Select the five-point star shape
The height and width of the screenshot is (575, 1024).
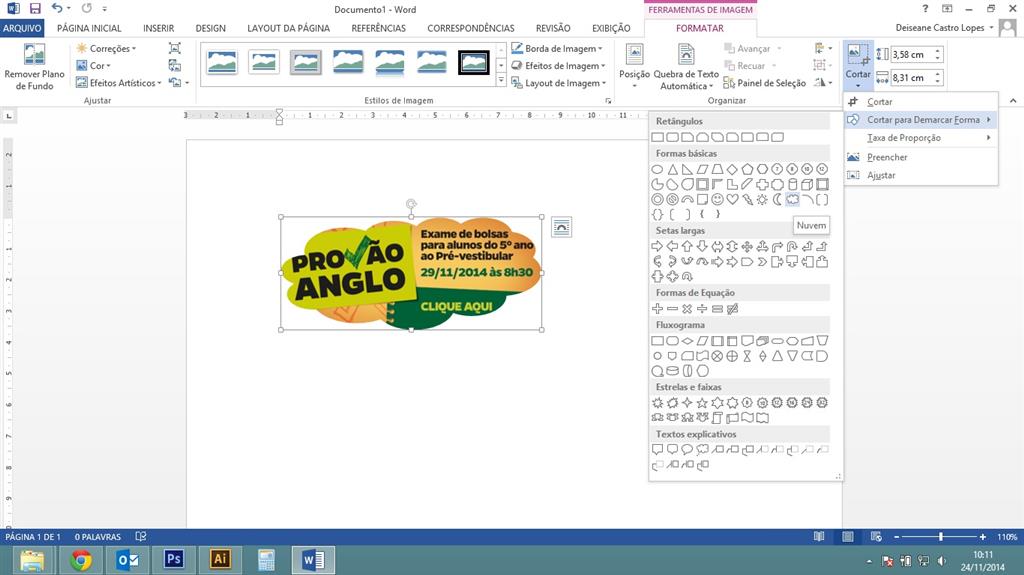702,402
